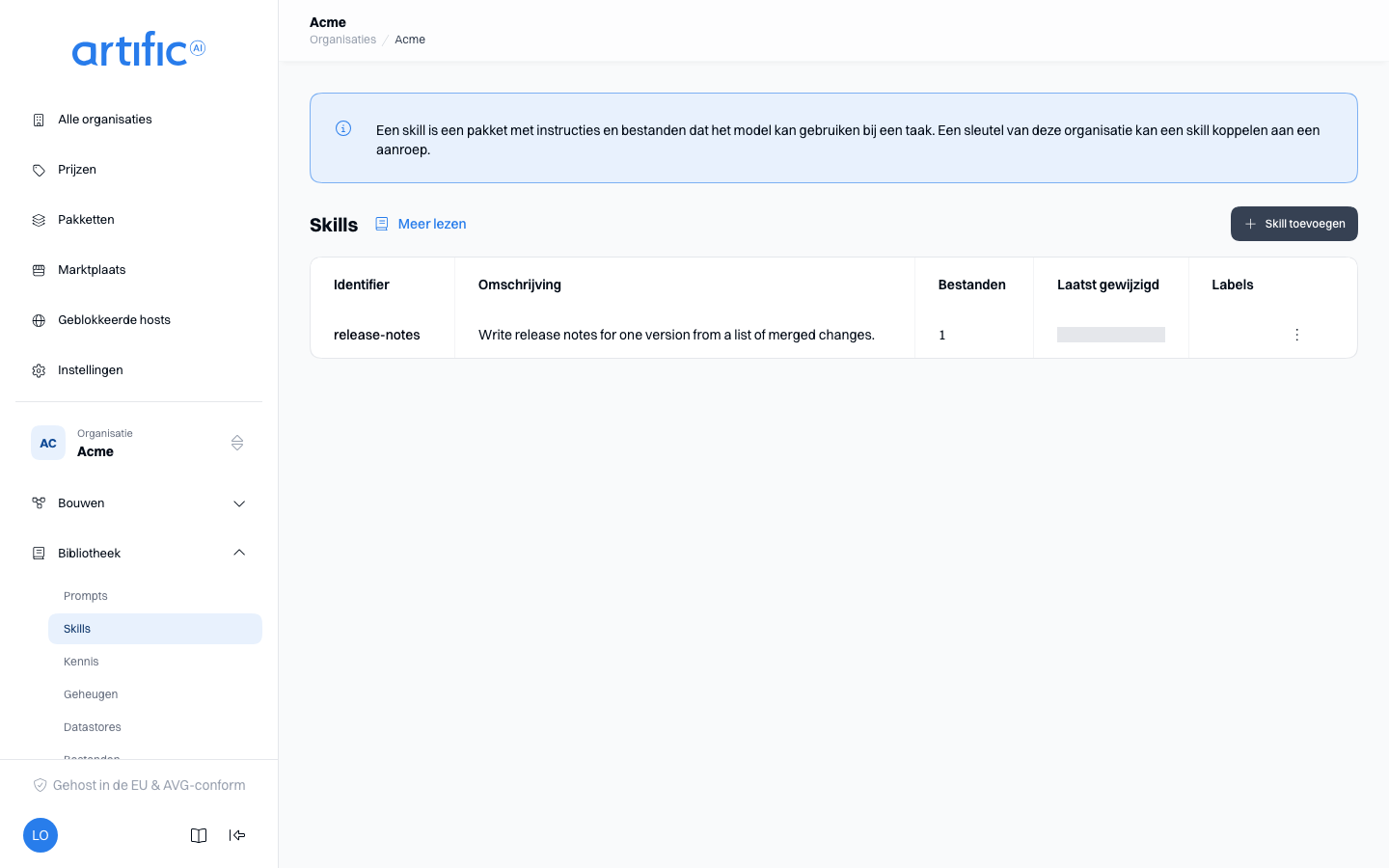This screenshot has height=868, width=1389.
Task: Click the AC organisation avatar
Action: (48, 443)
